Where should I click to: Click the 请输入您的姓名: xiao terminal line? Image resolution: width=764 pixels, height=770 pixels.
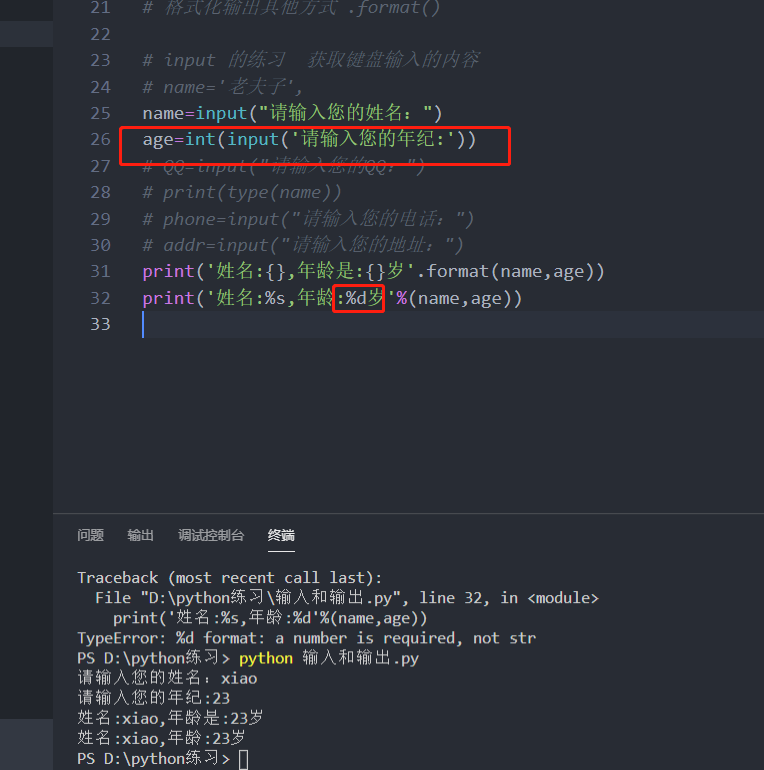167,678
